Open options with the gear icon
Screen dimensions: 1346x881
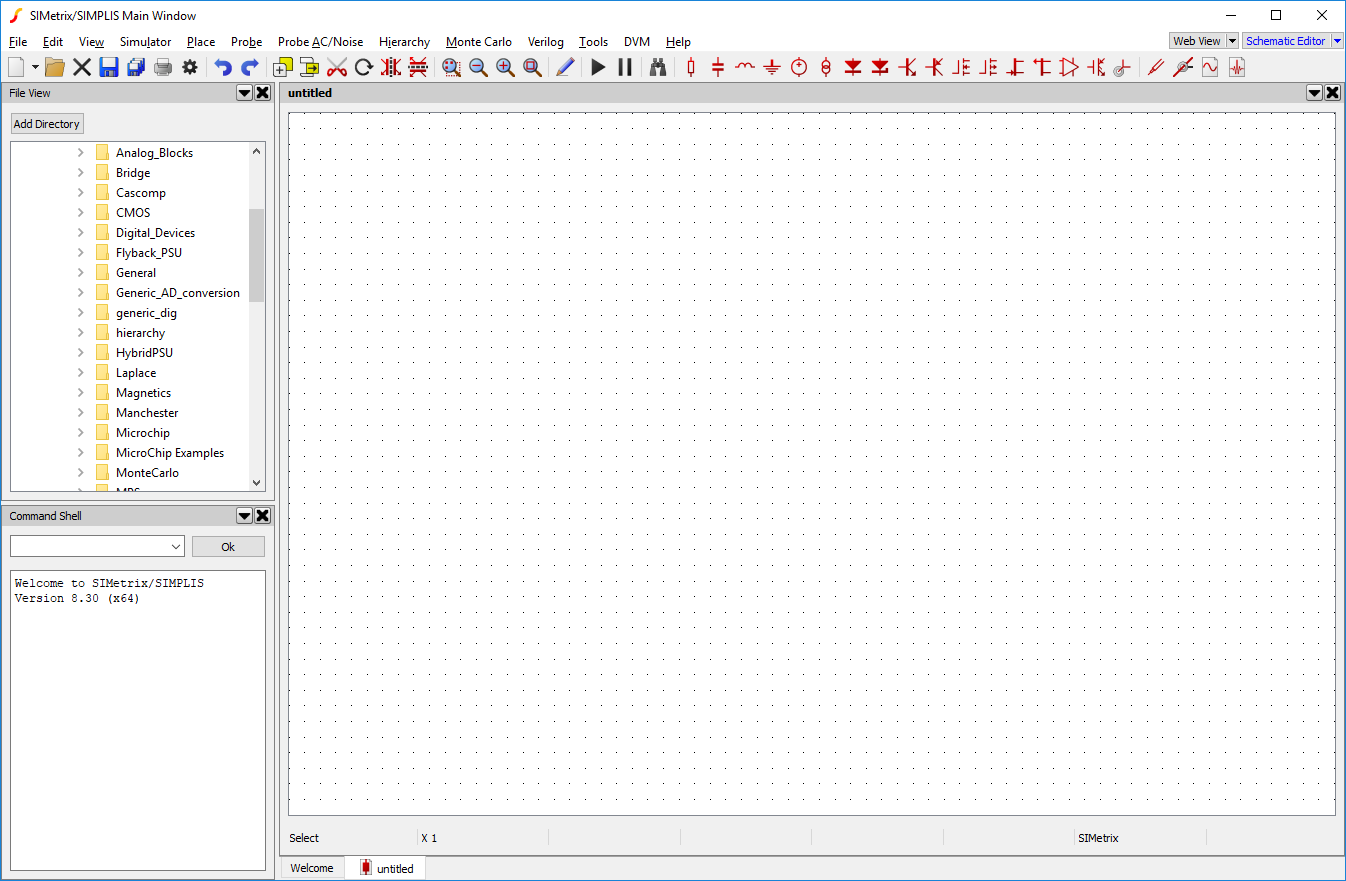pyautogui.click(x=189, y=67)
